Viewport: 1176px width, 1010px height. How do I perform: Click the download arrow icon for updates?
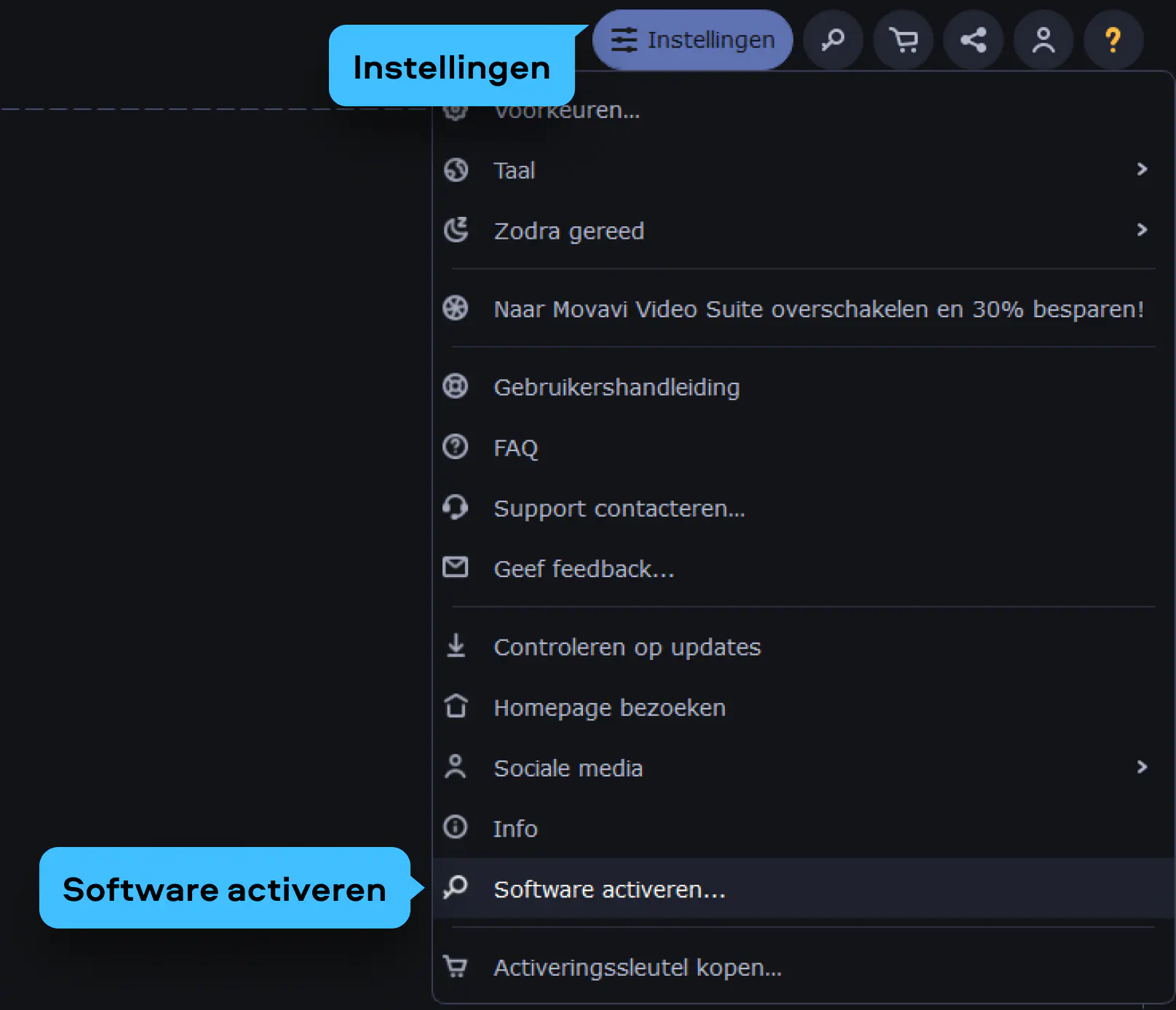pos(456,645)
